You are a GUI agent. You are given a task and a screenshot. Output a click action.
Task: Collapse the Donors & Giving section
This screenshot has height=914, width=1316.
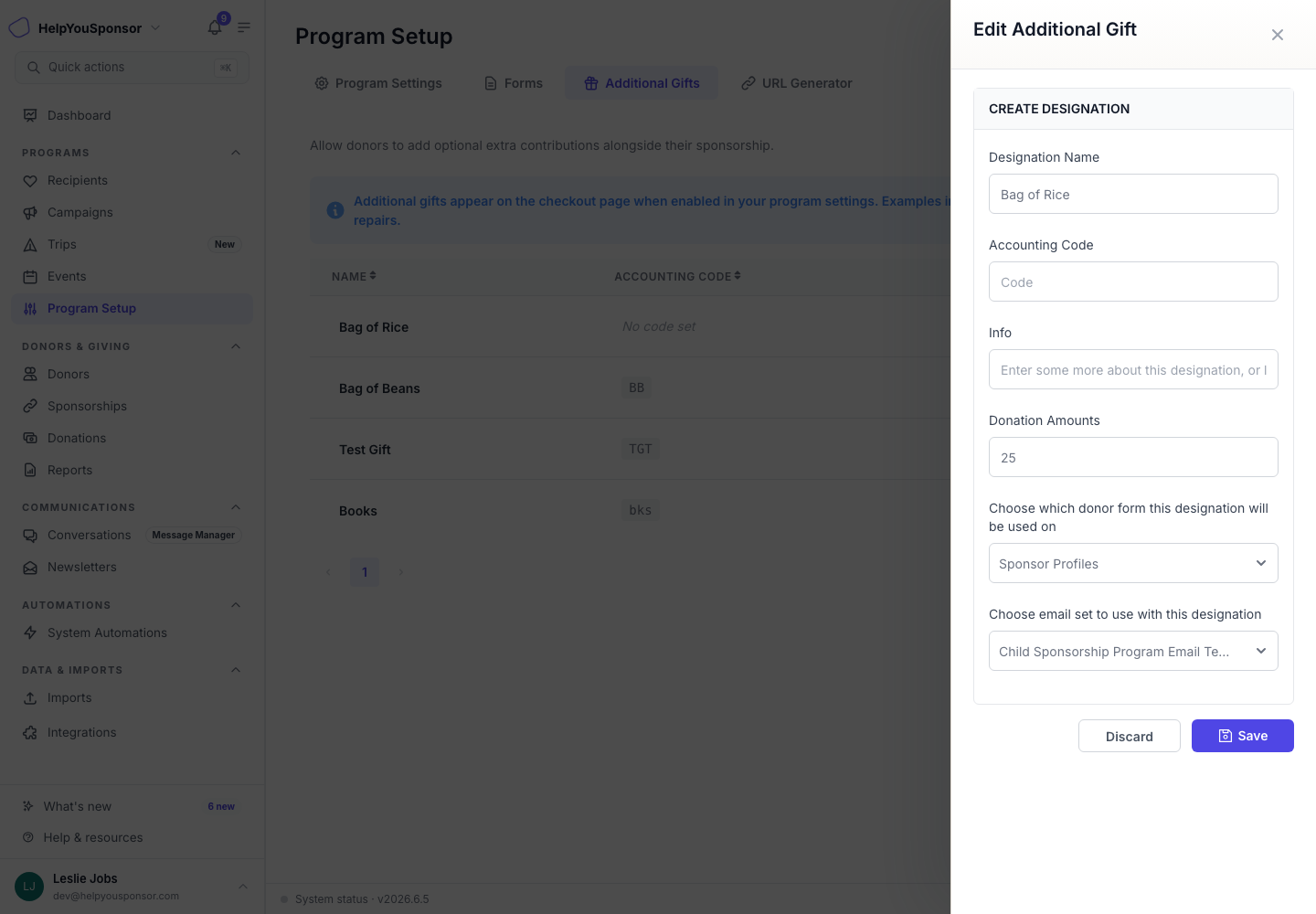pos(236,346)
